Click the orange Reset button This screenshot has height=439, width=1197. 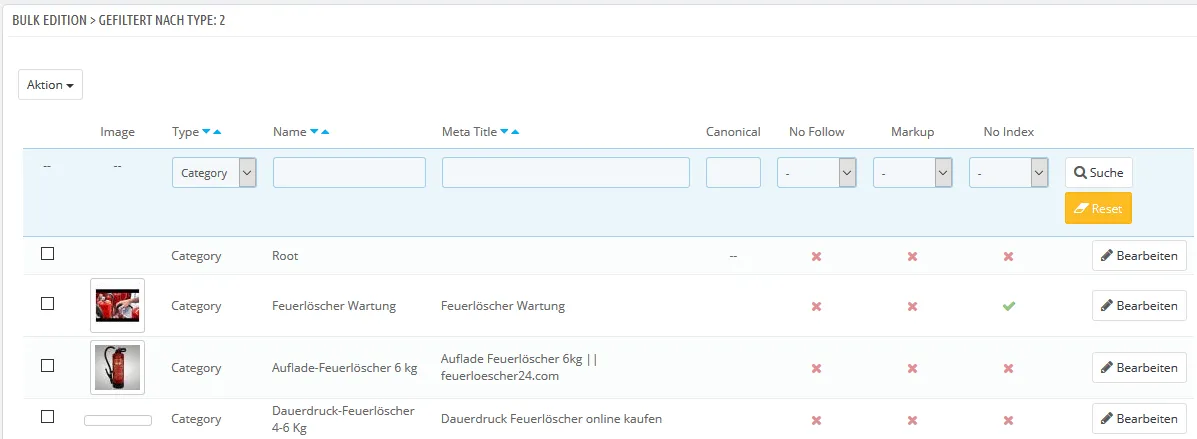(1099, 208)
